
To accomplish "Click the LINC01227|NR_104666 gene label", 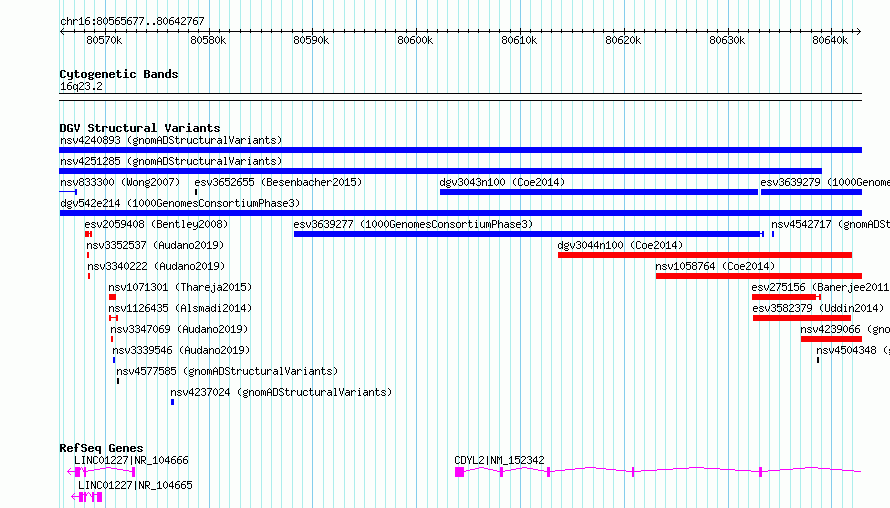I will (x=131, y=460).
